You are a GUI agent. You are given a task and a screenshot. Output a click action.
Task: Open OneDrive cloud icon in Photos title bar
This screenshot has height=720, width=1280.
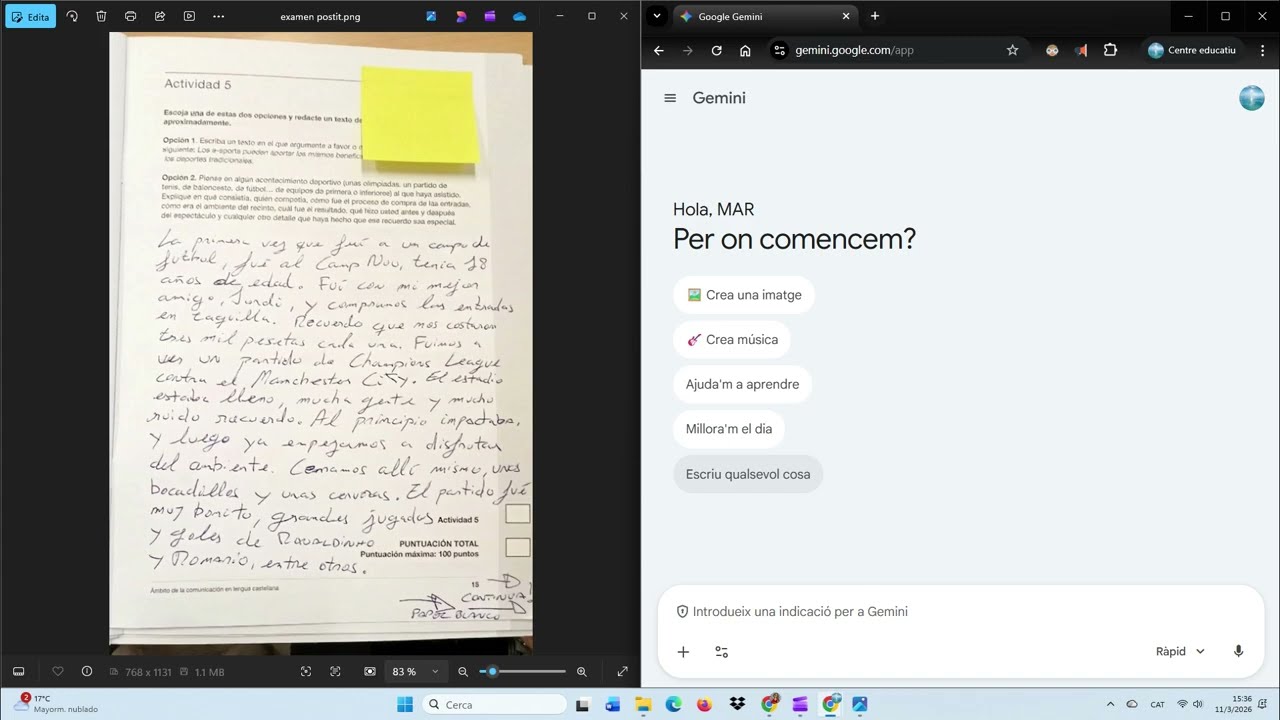tap(519, 17)
